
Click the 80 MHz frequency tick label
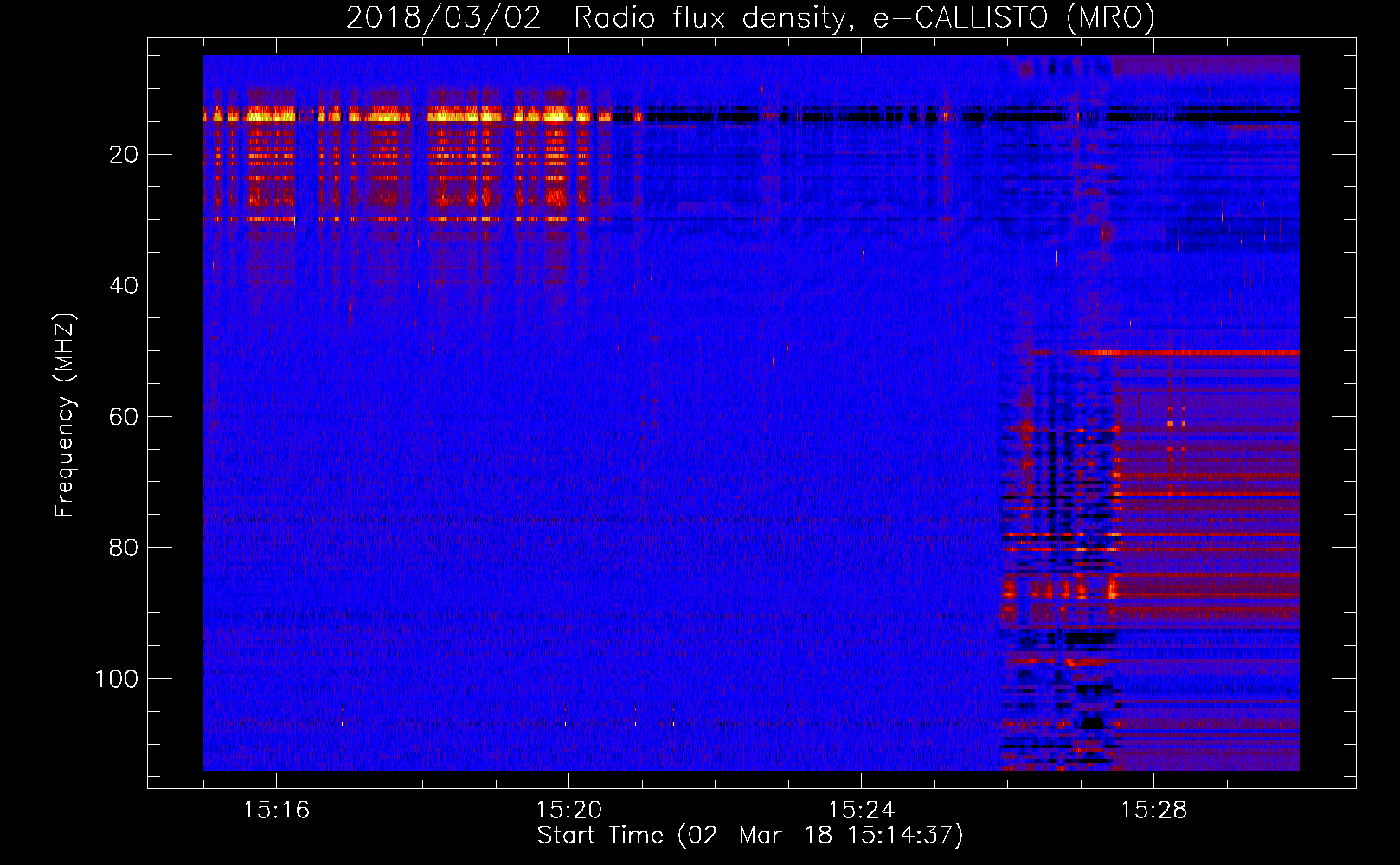click(125, 548)
